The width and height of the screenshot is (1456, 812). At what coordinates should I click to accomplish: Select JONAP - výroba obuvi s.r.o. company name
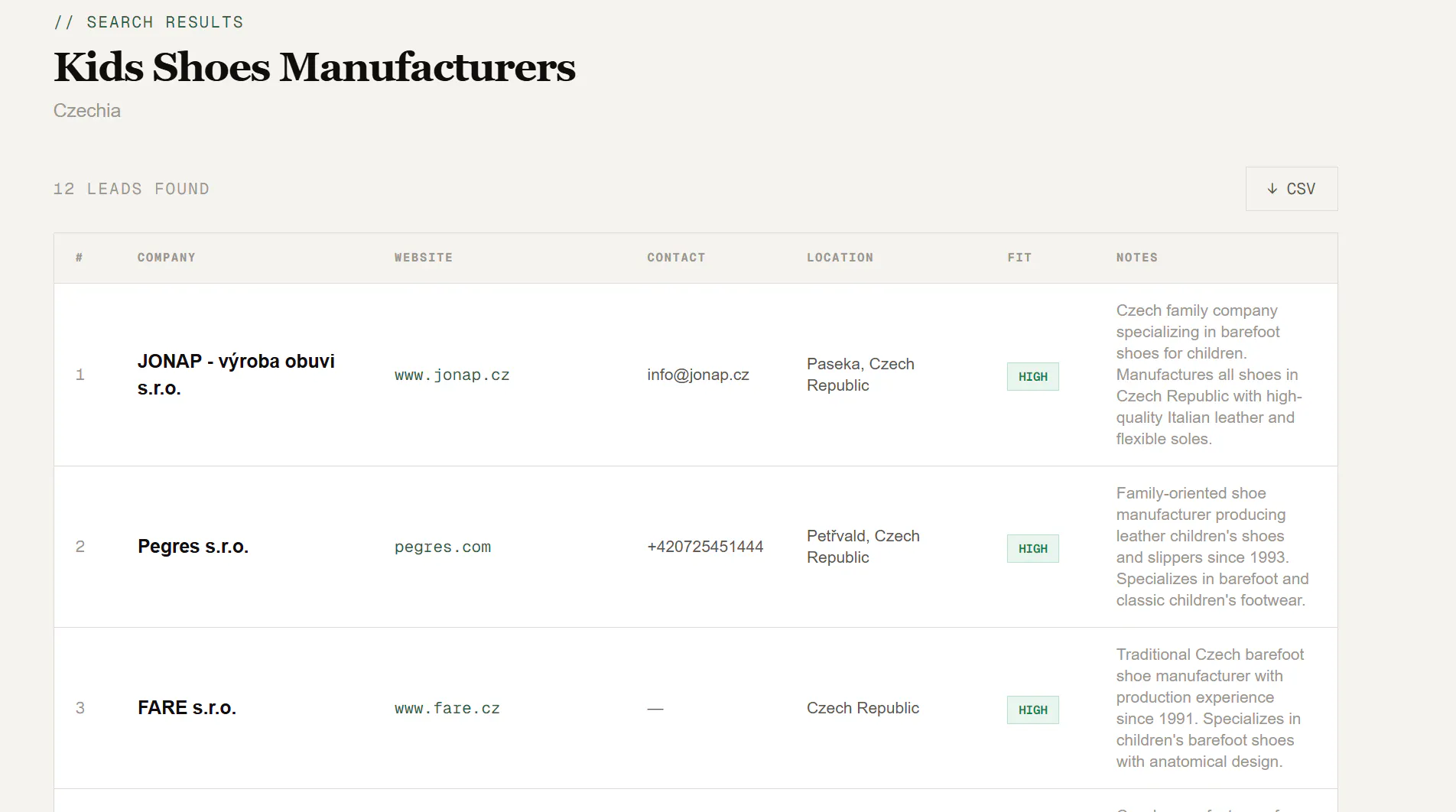tap(236, 375)
